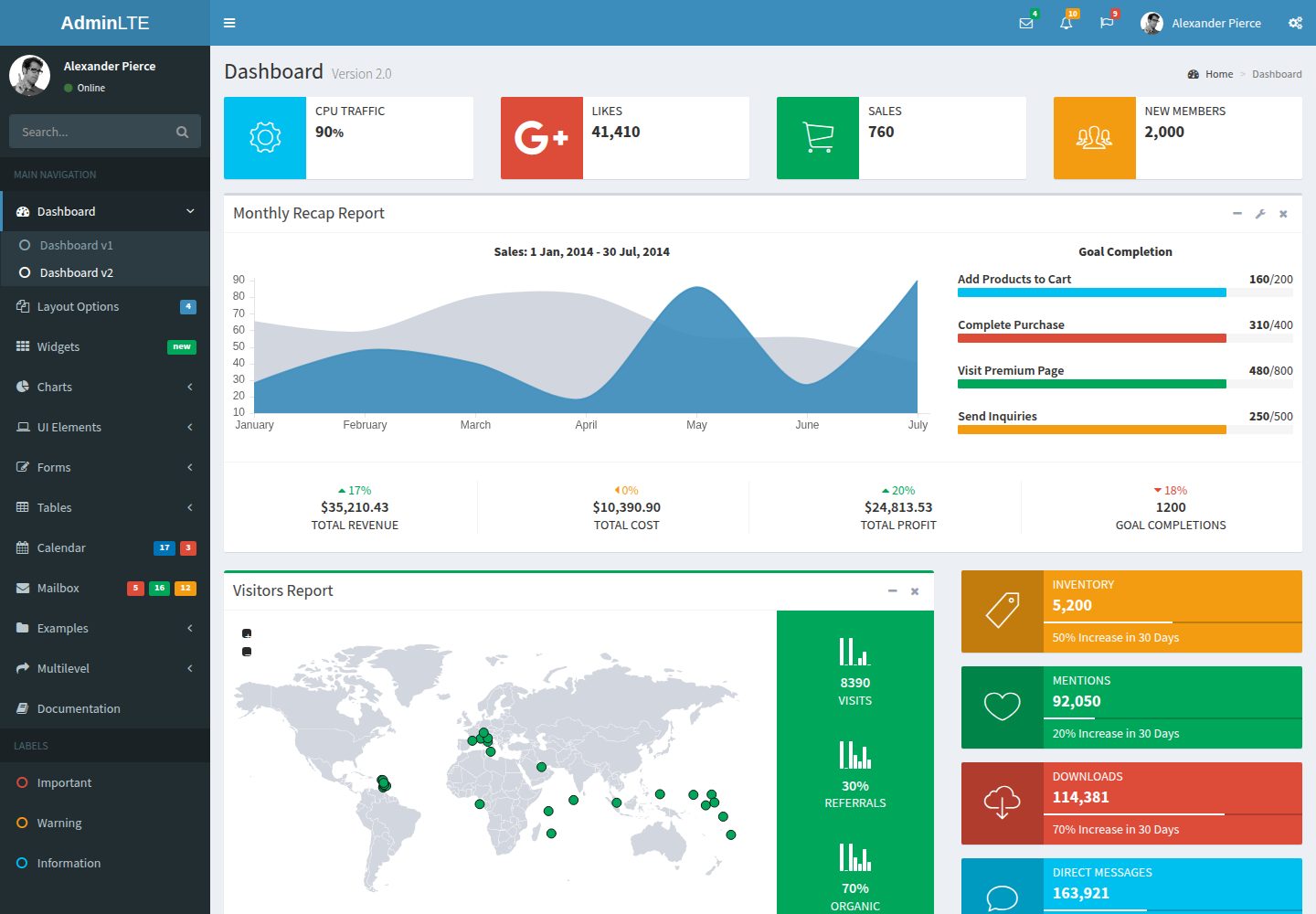Open Dashboard v1 page
1316x914 pixels.
105,245
